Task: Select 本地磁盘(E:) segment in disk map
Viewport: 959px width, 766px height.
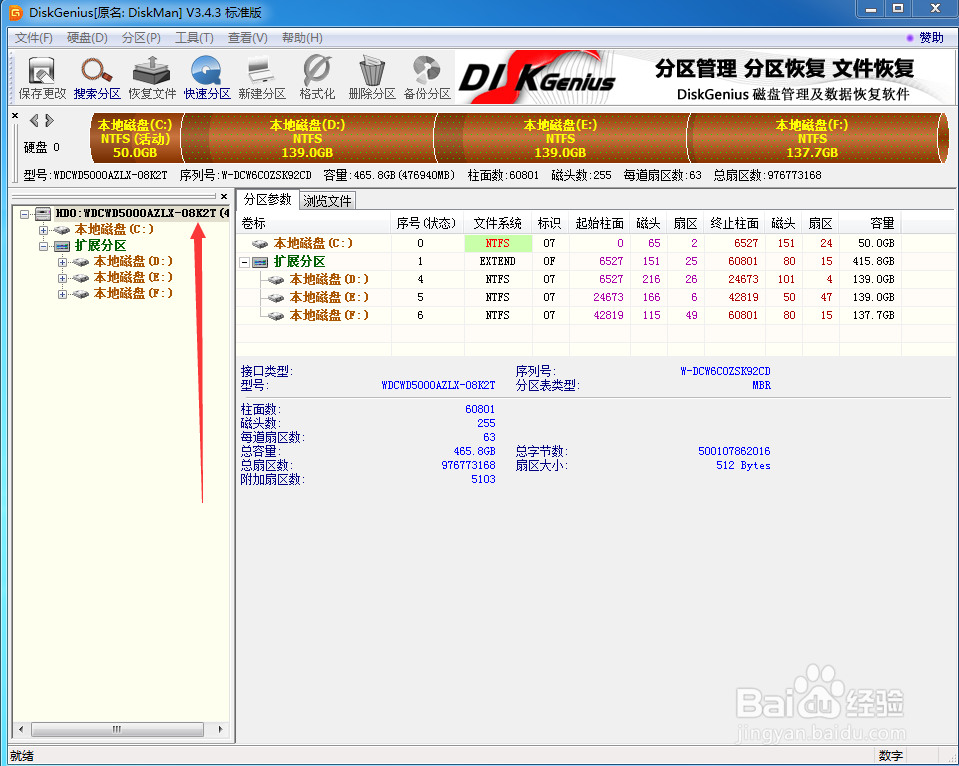Action: pos(560,138)
